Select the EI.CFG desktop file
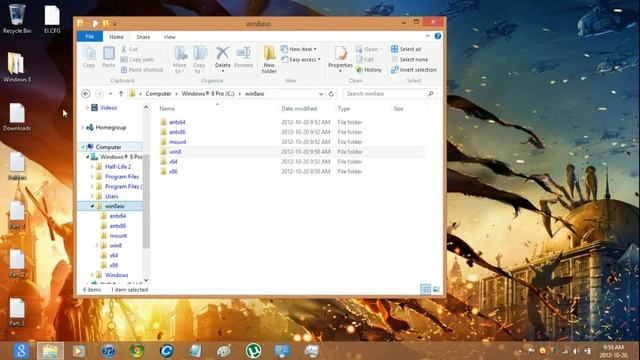The image size is (640, 360). coord(52,19)
